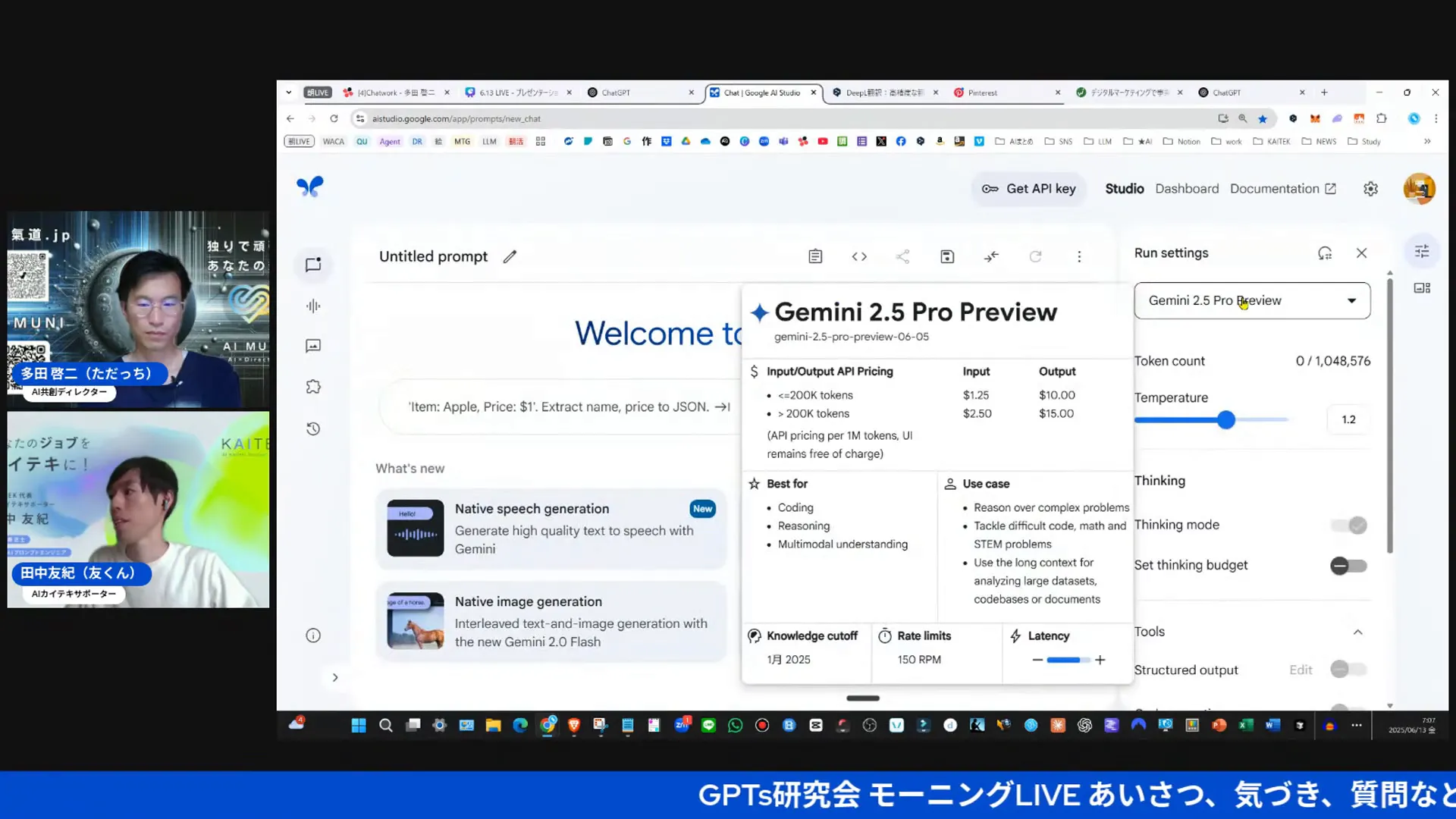Click the Share prompt icon
The width and height of the screenshot is (1456, 819).
point(902,256)
